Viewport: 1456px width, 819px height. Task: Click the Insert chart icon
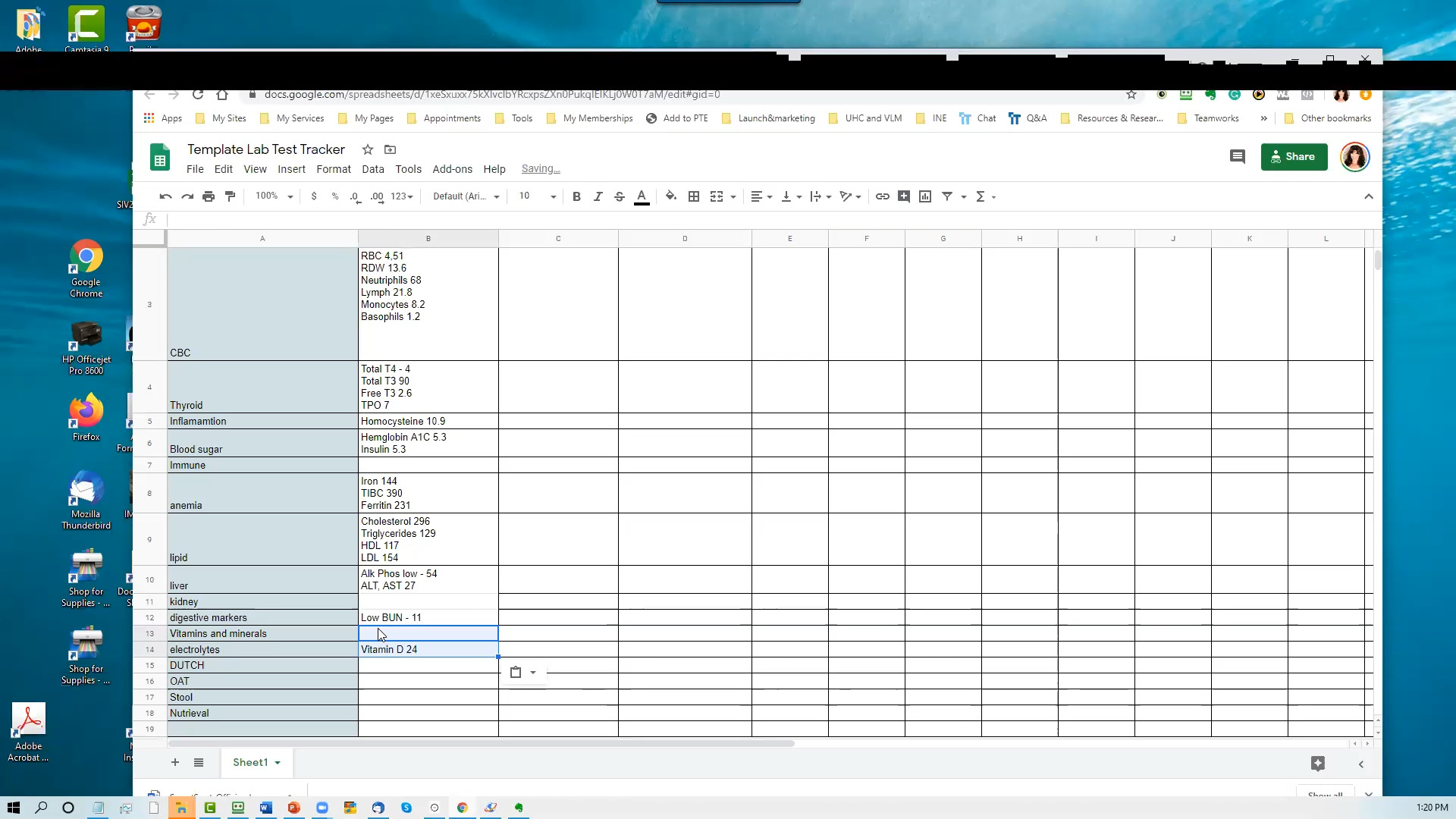(924, 196)
